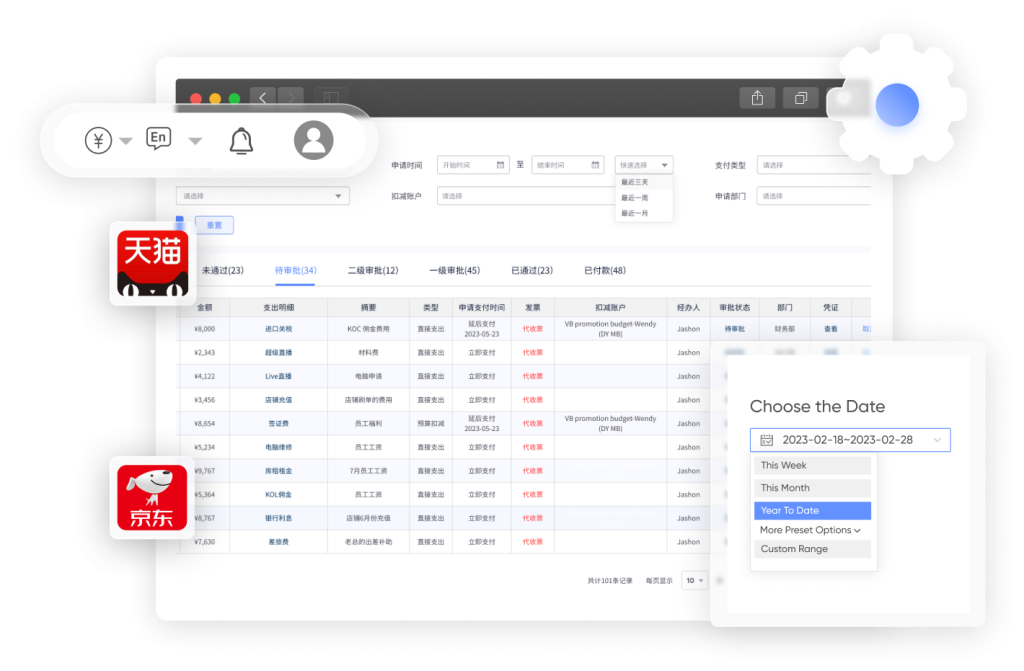1024x671 pixels.
Task: Click the browser tabs overview icon
Action: pyautogui.click(x=800, y=98)
